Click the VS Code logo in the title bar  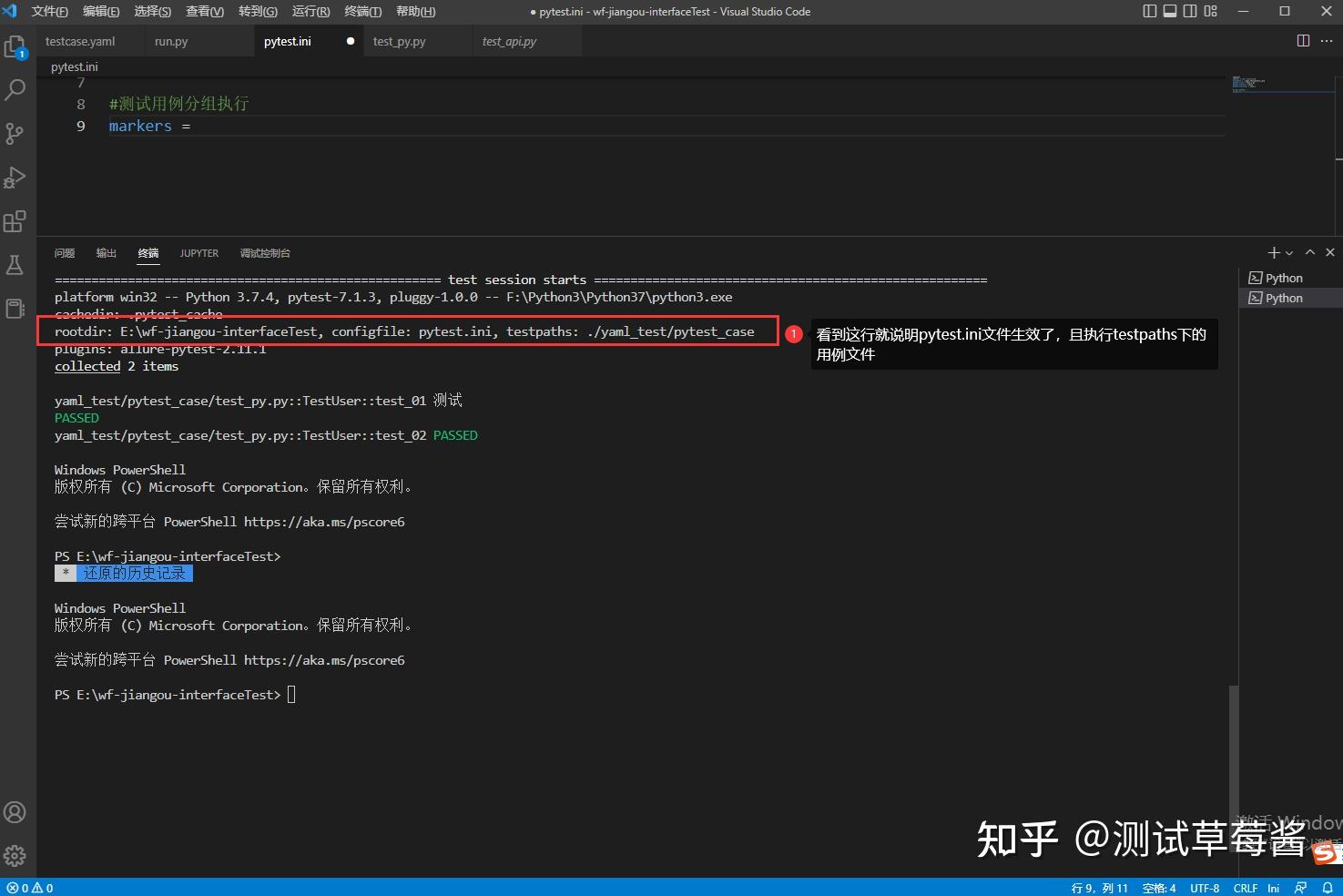(x=11, y=11)
